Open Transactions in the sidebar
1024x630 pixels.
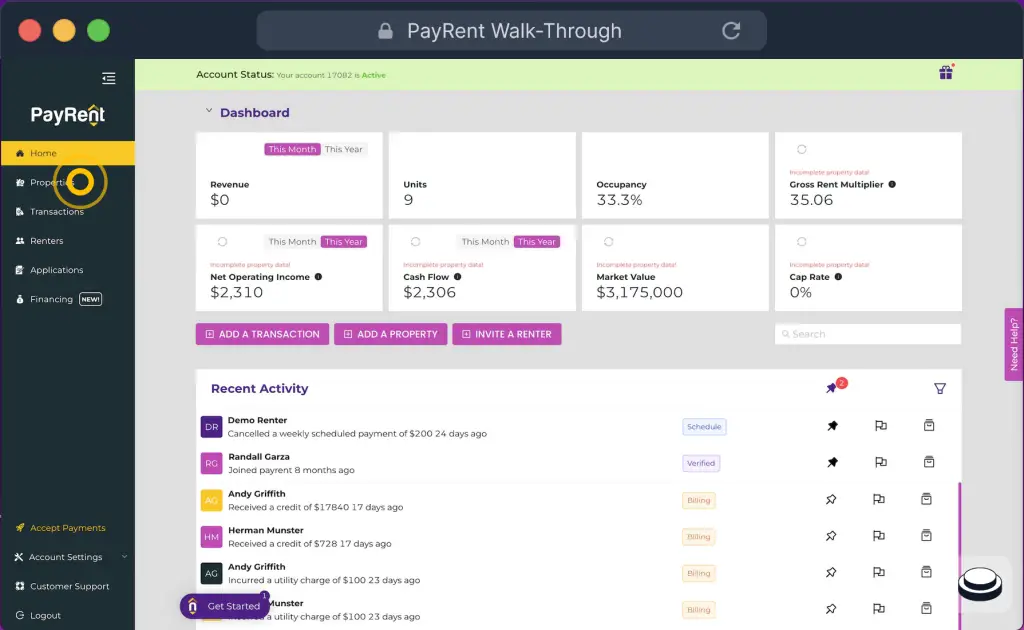click(56, 212)
